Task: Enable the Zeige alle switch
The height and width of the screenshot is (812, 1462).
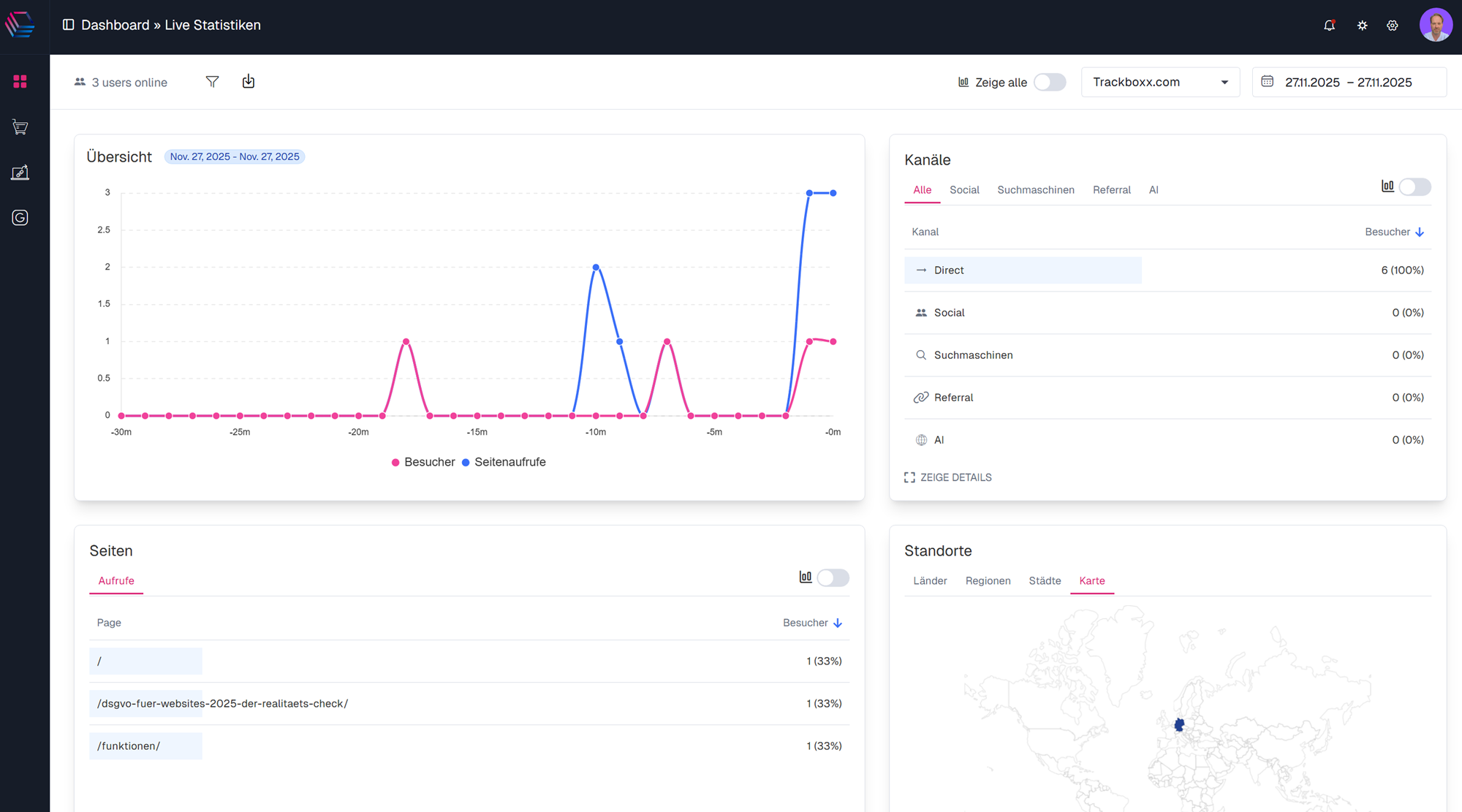Action: pos(1050,83)
